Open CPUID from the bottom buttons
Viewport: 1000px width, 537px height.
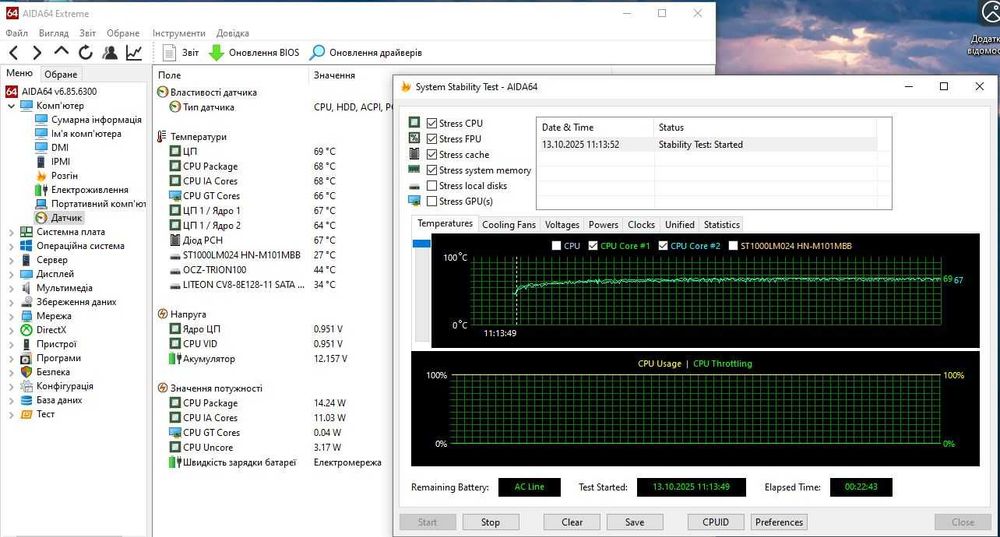coord(716,522)
